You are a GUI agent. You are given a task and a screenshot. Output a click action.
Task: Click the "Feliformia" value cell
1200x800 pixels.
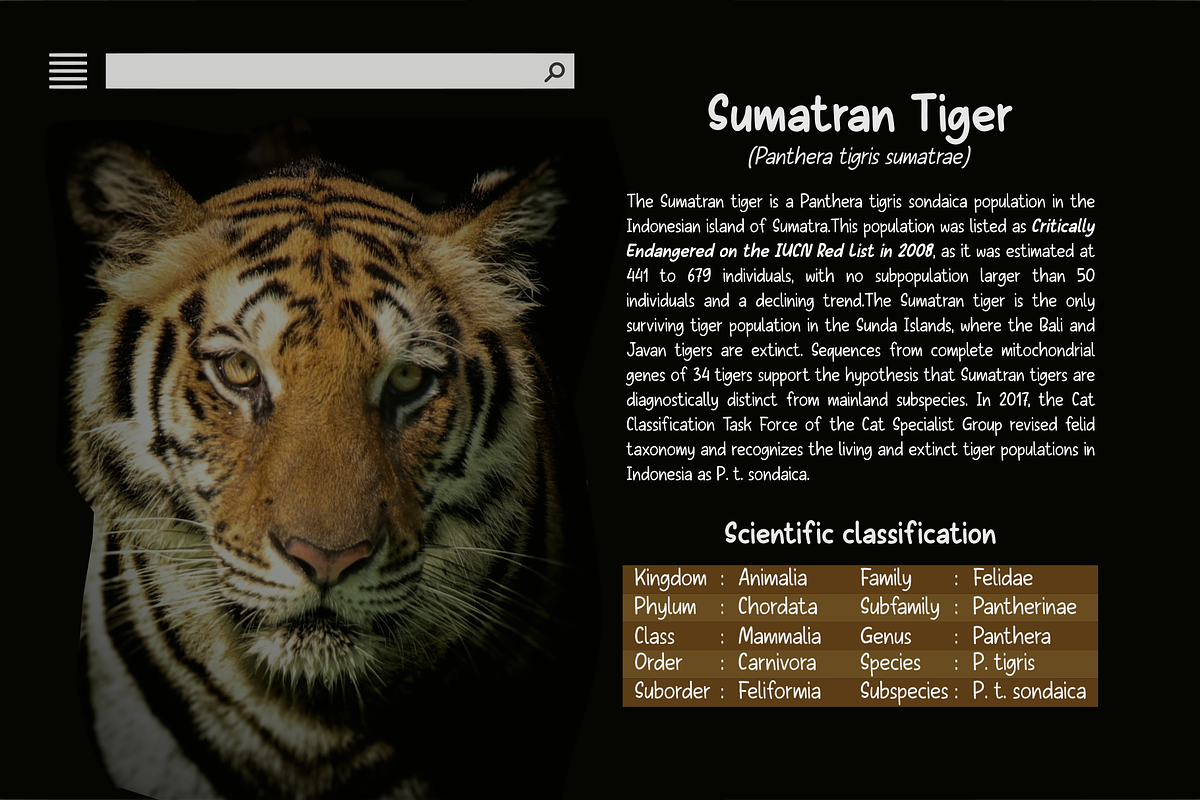pyautogui.click(x=779, y=691)
